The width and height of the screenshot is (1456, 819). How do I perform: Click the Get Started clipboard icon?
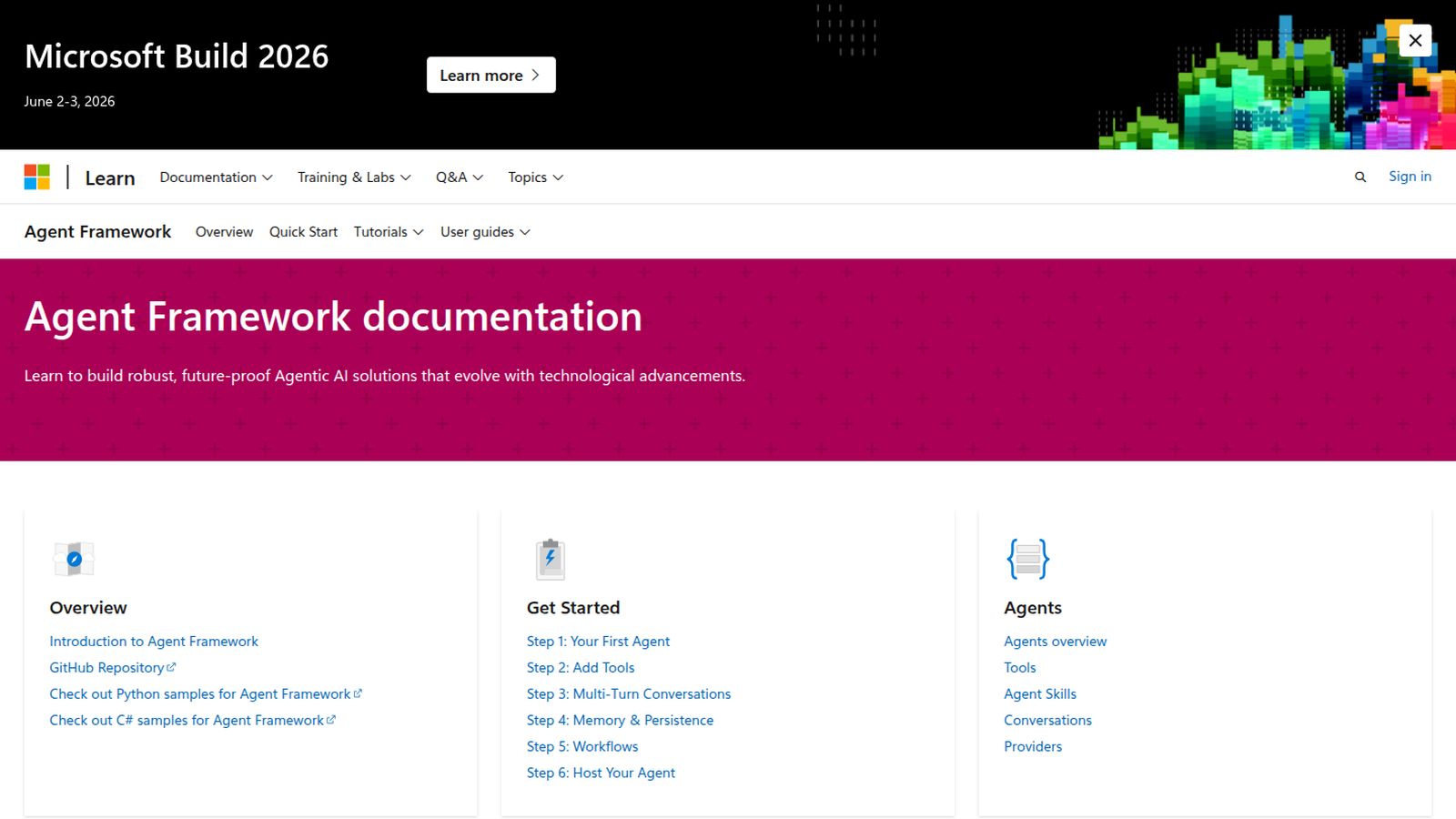551,559
